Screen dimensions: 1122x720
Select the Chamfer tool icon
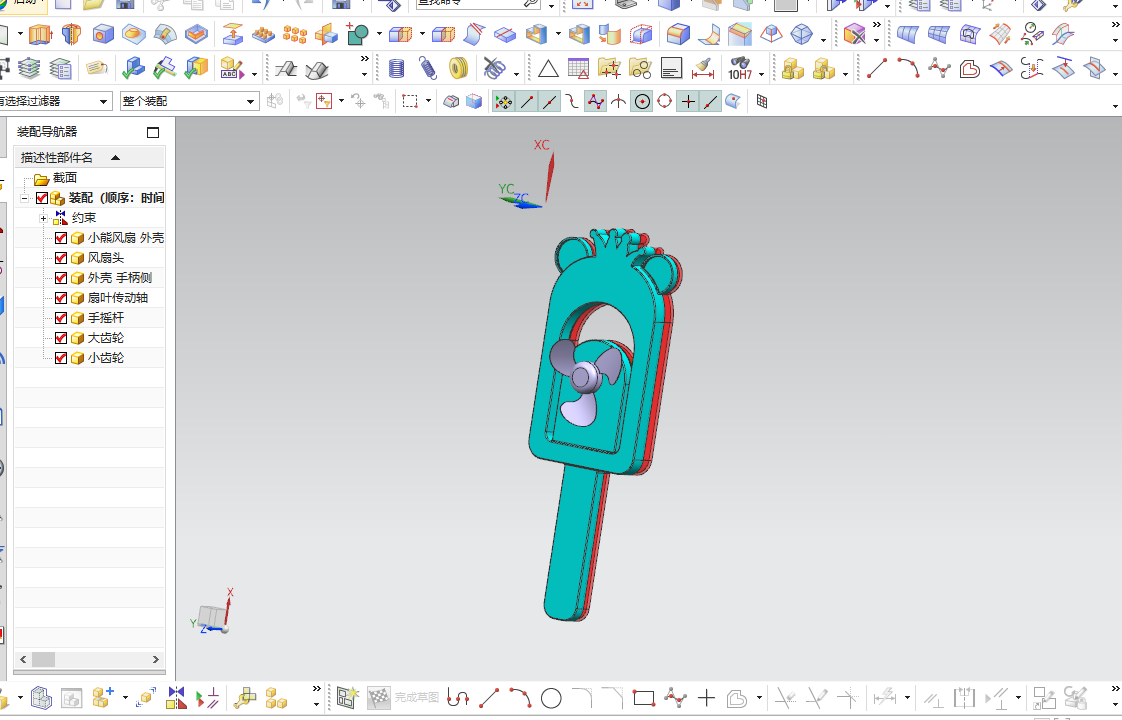click(x=739, y=34)
